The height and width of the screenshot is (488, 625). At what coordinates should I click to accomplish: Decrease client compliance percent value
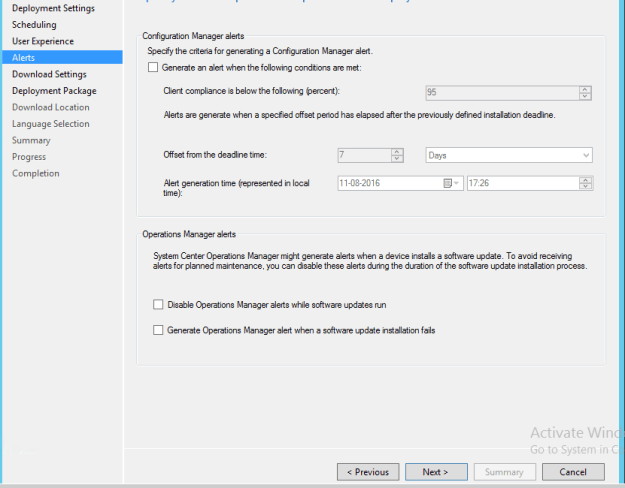pyautogui.click(x=585, y=96)
